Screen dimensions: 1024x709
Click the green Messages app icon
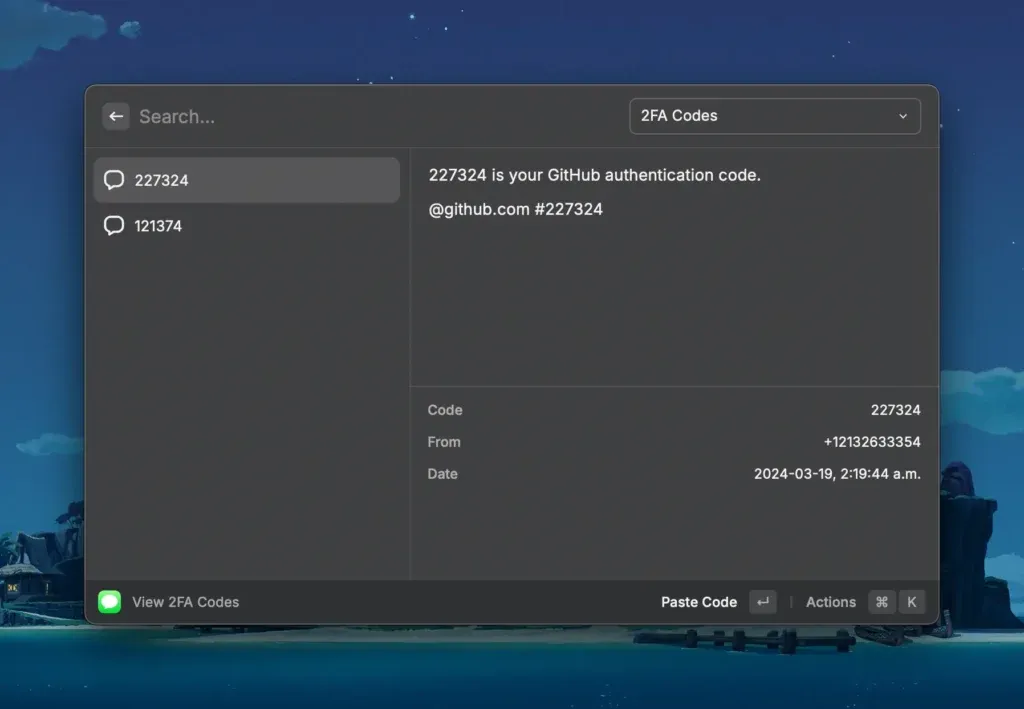pyautogui.click(x=110, y=601)
